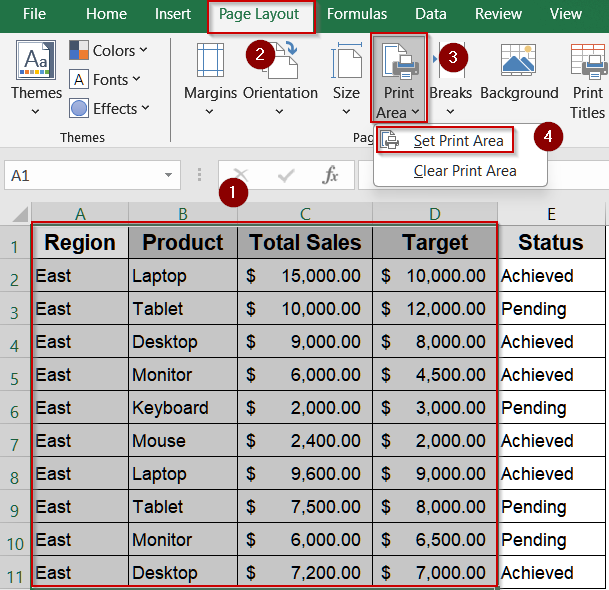Screen dimensions: 609x590
Task: Select column D header
Action: click(435, 214)
